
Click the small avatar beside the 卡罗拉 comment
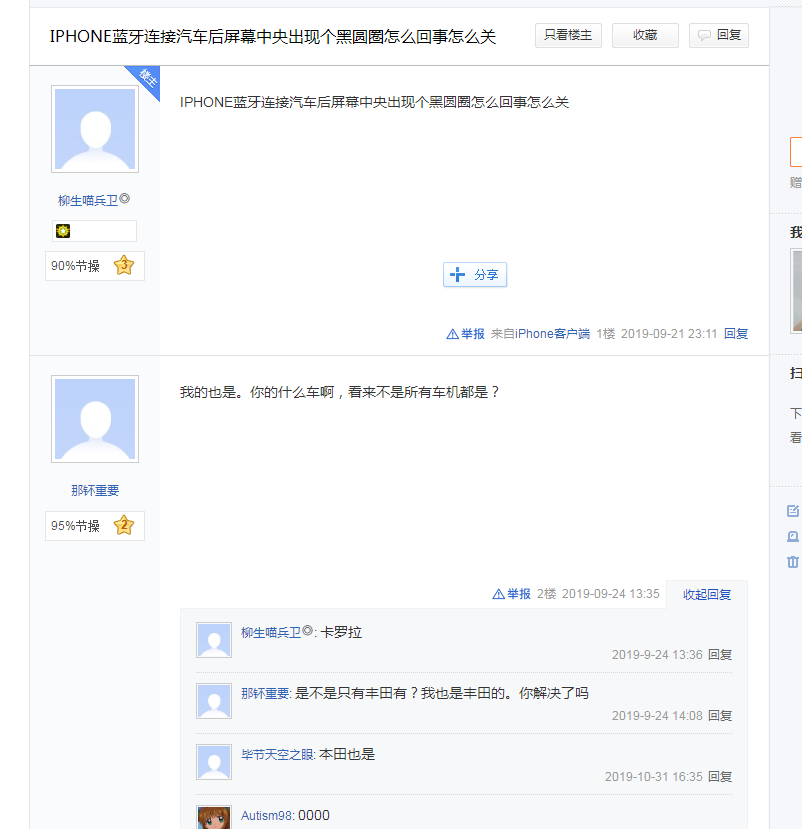click(214, 640)
